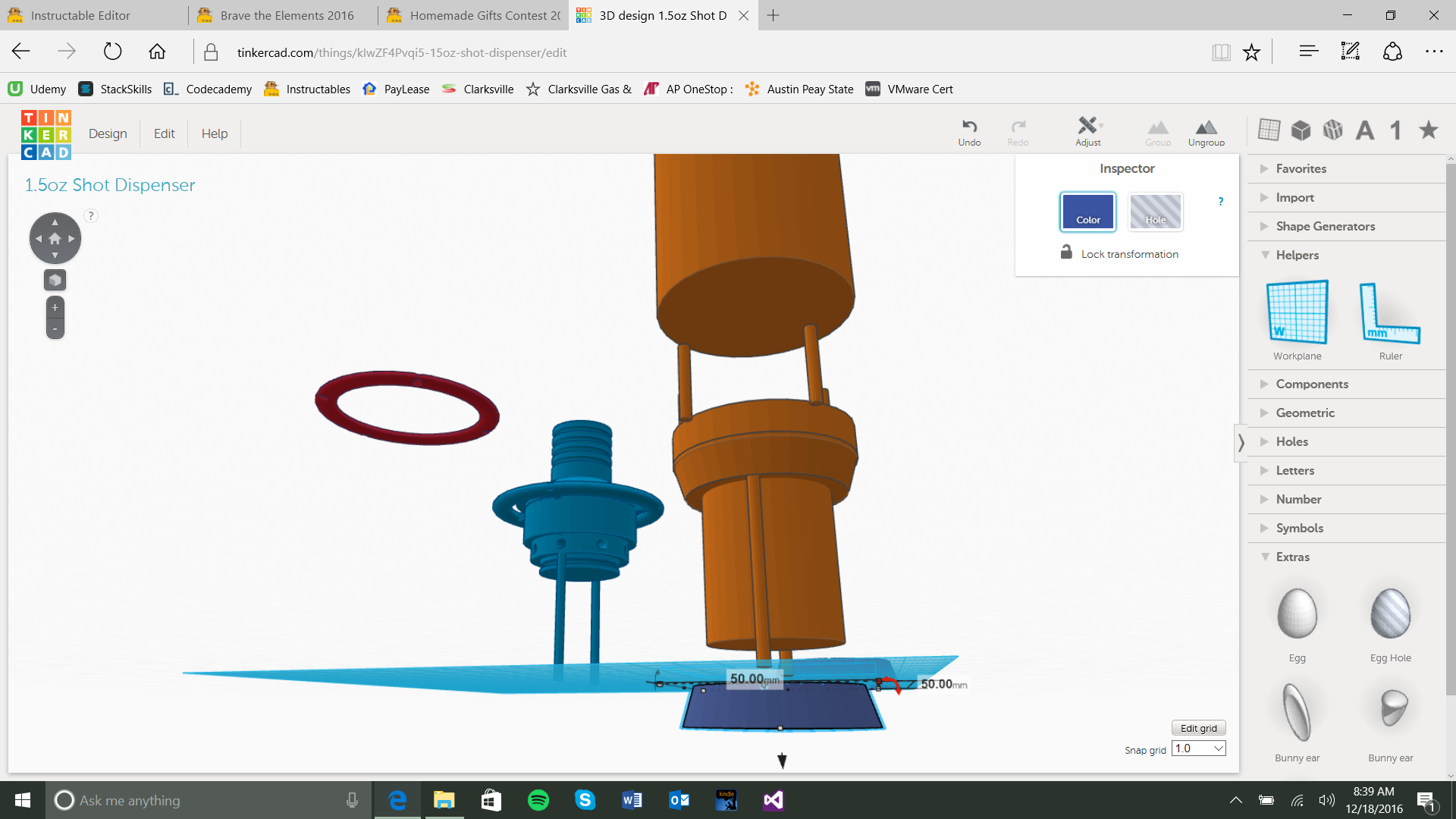This screenshot has width=1456, height=819.
Task: Toggle Lock transformation padlock
Action: [x=1066, y=253]
